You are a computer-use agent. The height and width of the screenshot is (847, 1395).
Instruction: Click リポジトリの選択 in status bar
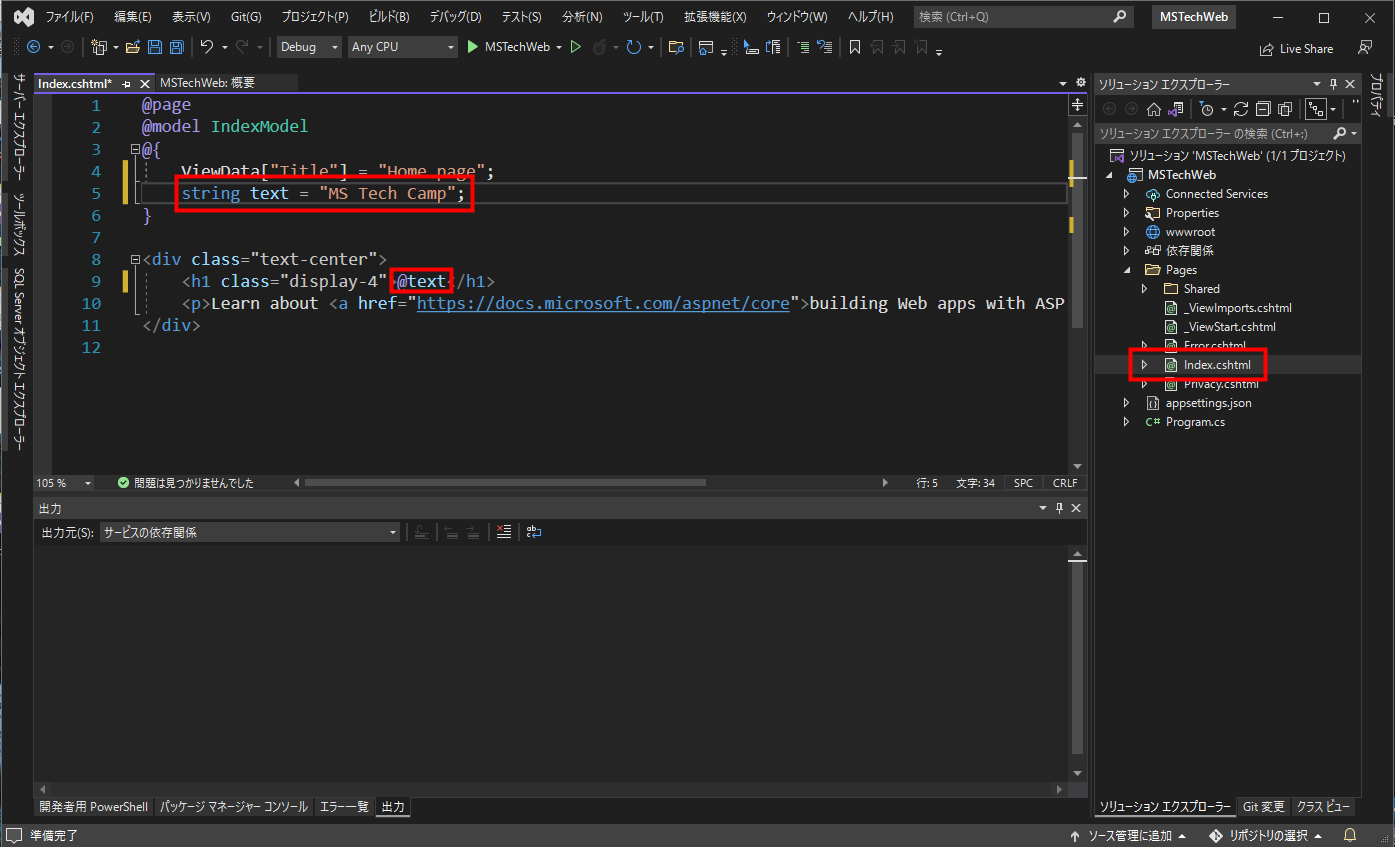1266,835
